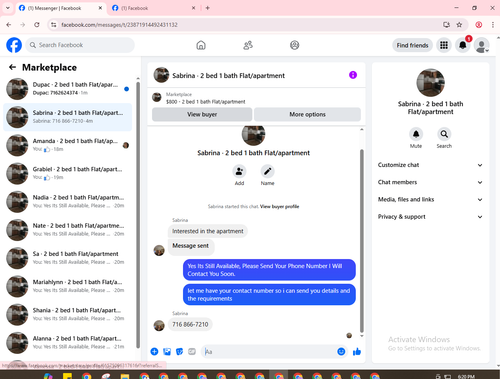This screenshot has width=500, height=379.
Task: Open the Facebook menu grid icon
Action: (x=444, y=45)
